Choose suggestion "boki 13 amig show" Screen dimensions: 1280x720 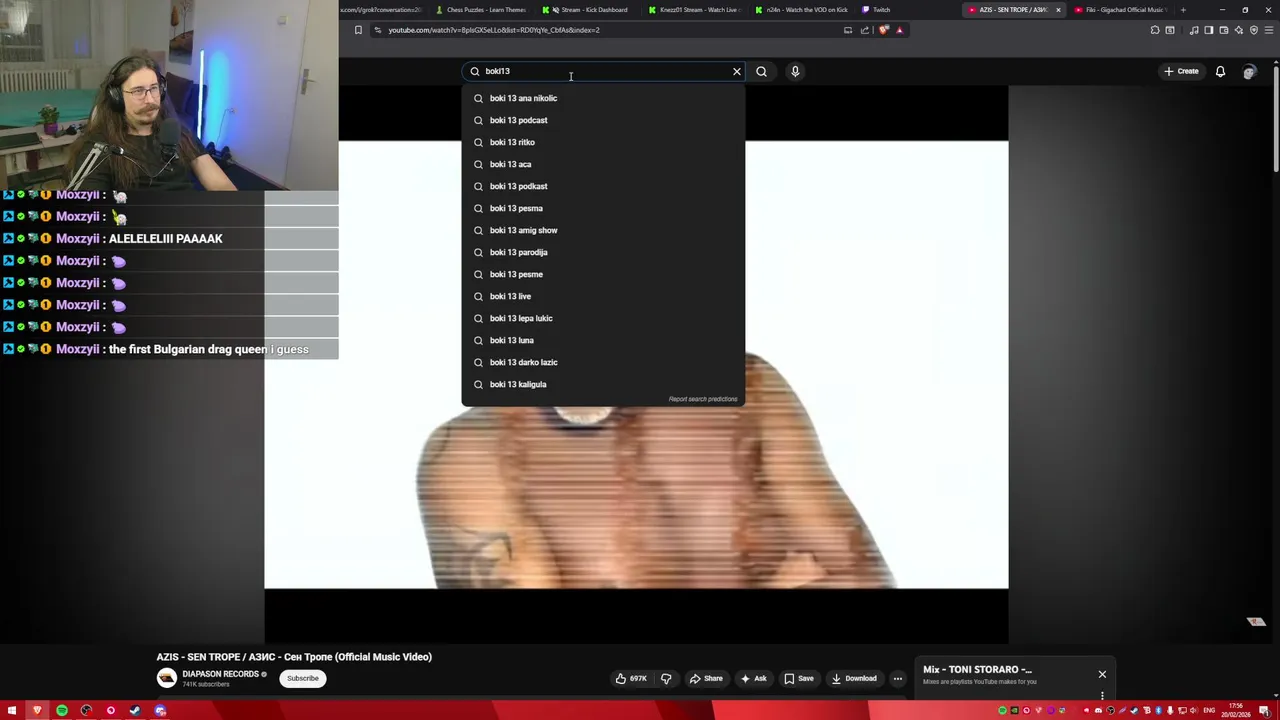point(603,230)
